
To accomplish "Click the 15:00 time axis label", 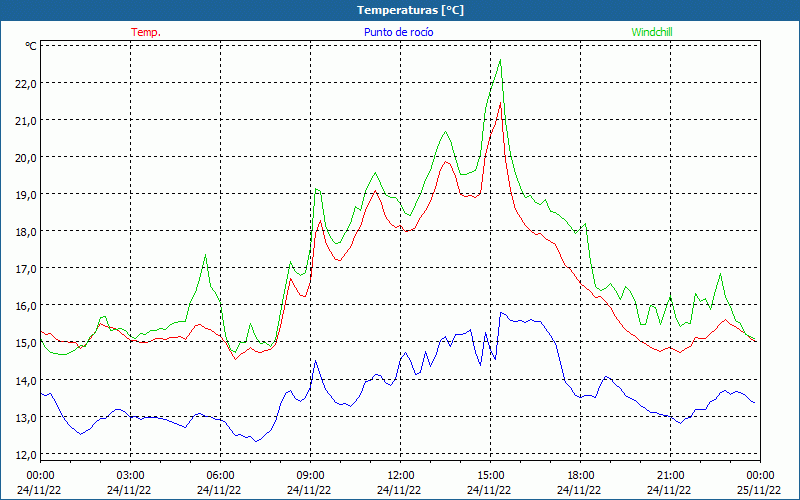I will (x=491, y=476).
